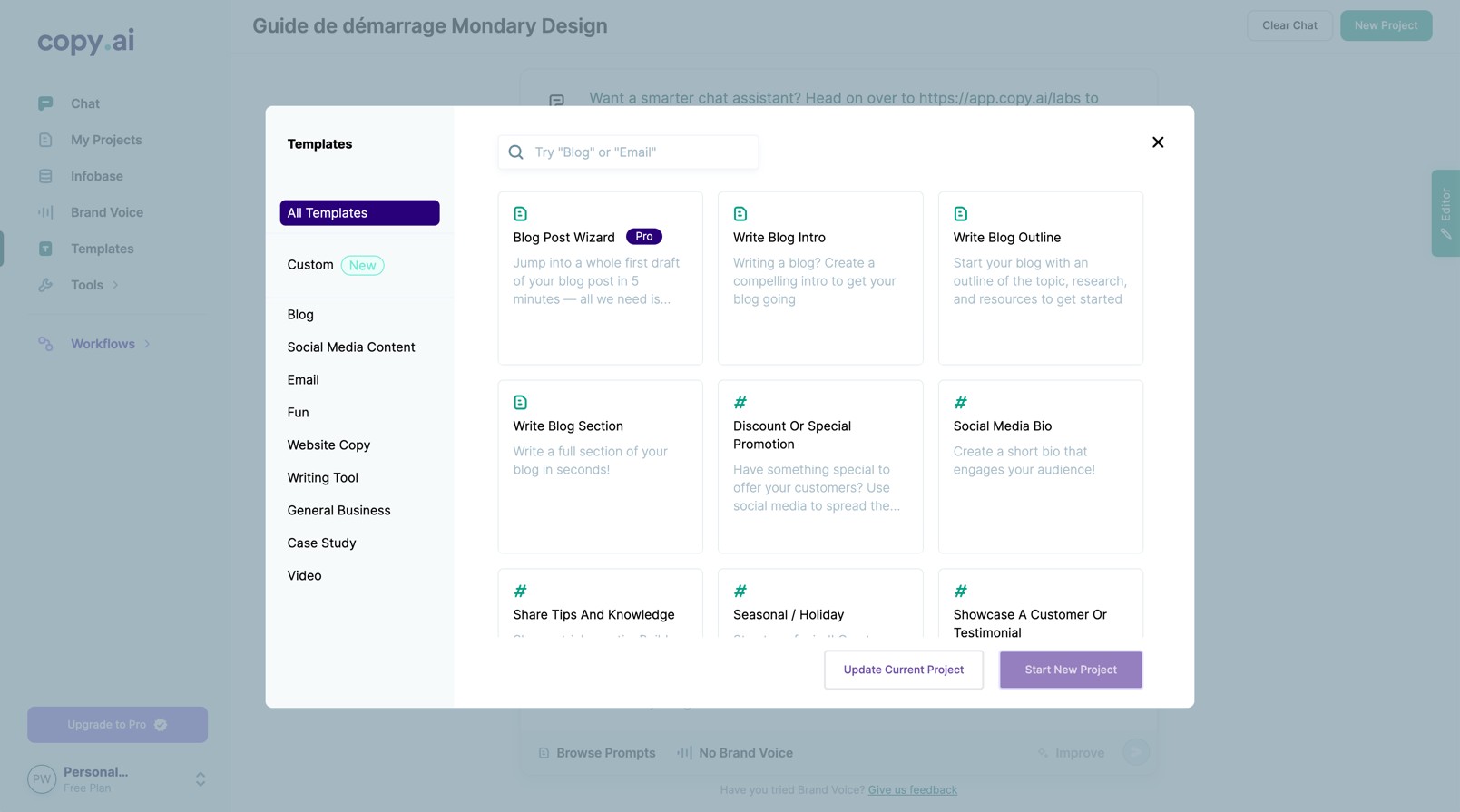Click the Pro badge on Blog Post Wizard
The width and height of the screenshot is (1460, 812).
click(644, 237)
